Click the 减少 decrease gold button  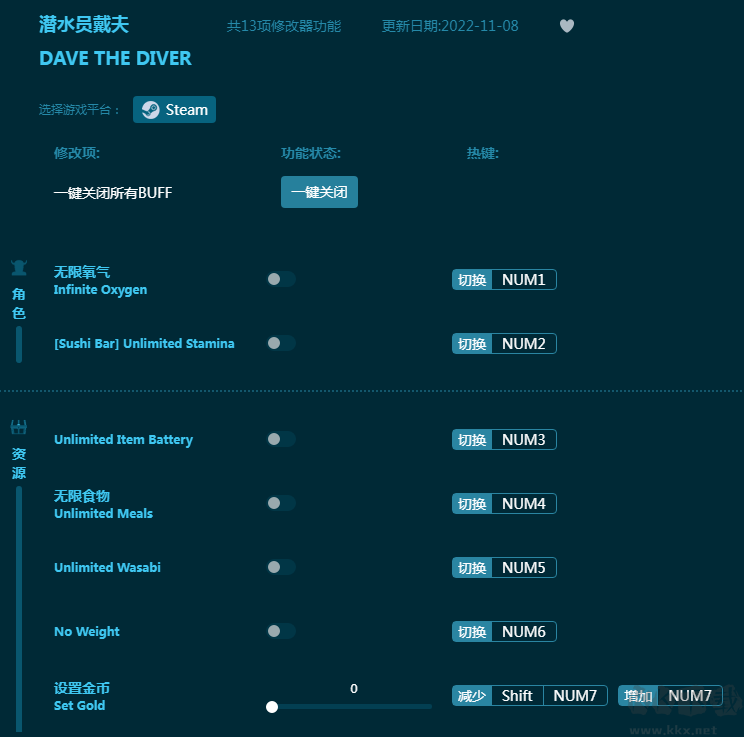pos(472,696)
